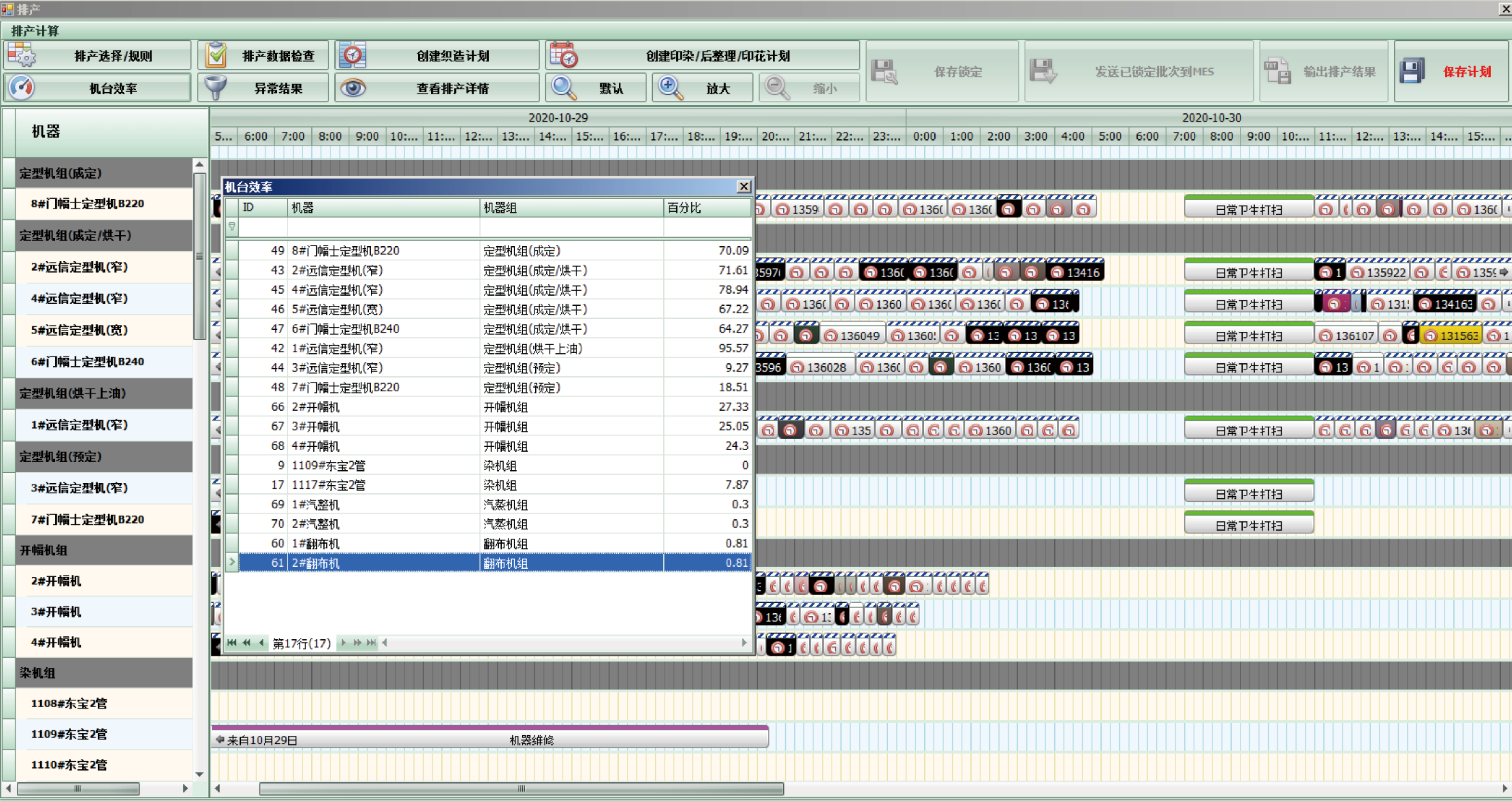The image size is (1512, 802).
Task: Click the 创建印染/后整理/印花计划 button
Action: click(703, 55)
